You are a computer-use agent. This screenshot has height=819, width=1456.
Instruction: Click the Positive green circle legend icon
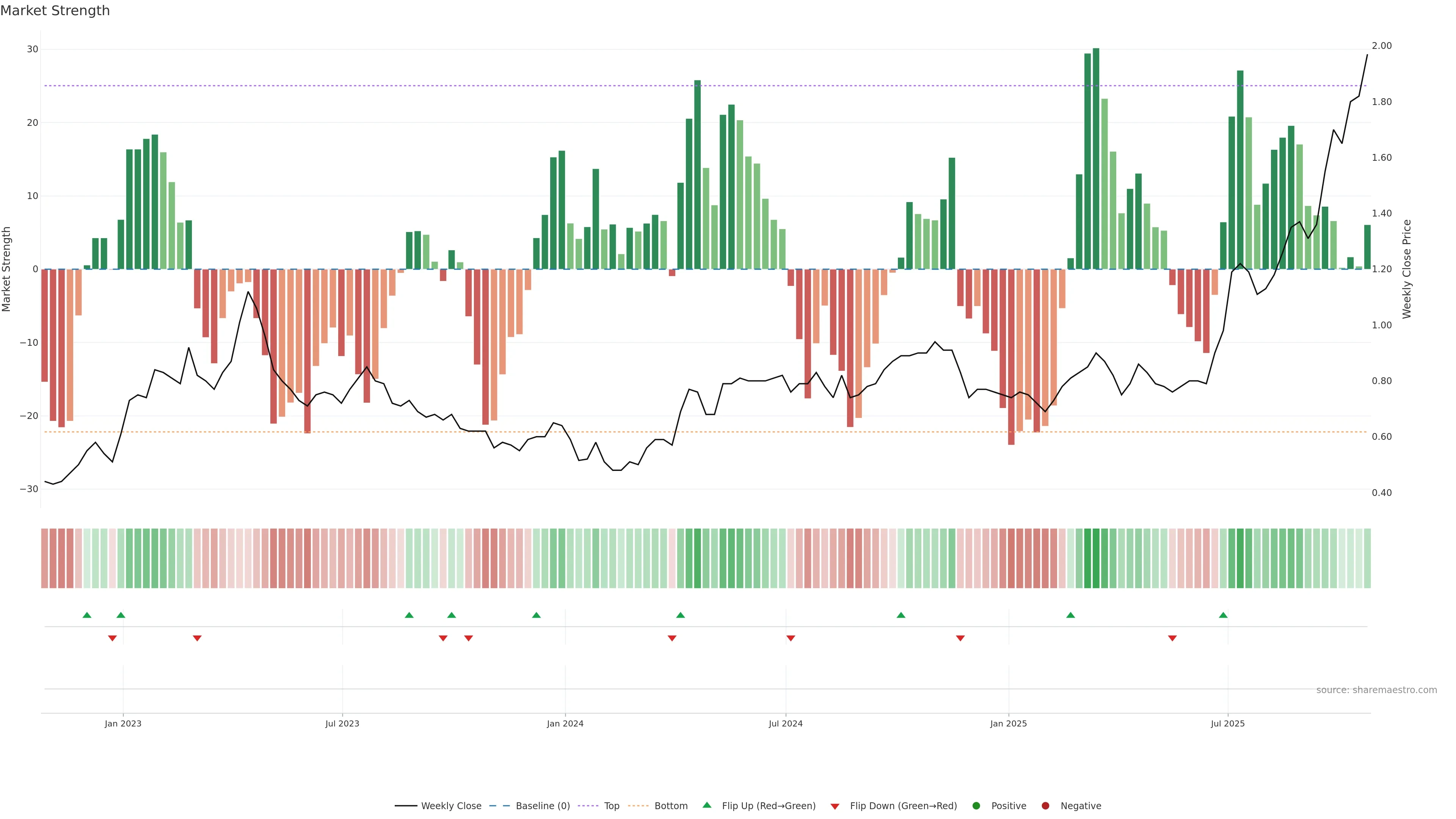(976, 805)
